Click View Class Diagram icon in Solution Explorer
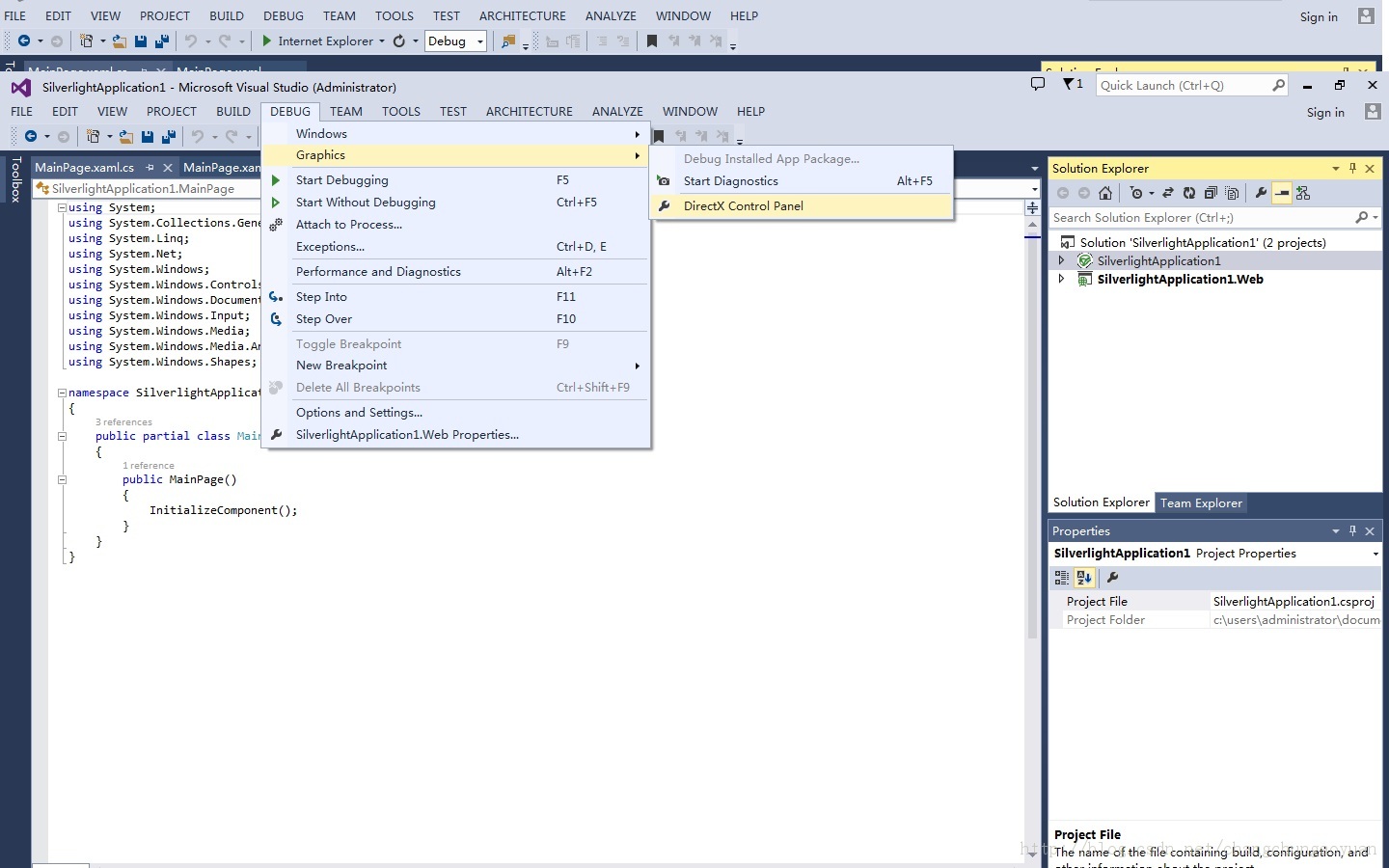The height and width of the screenshot is (868, 1389). pyautogui.click(x=1303, y=193)
